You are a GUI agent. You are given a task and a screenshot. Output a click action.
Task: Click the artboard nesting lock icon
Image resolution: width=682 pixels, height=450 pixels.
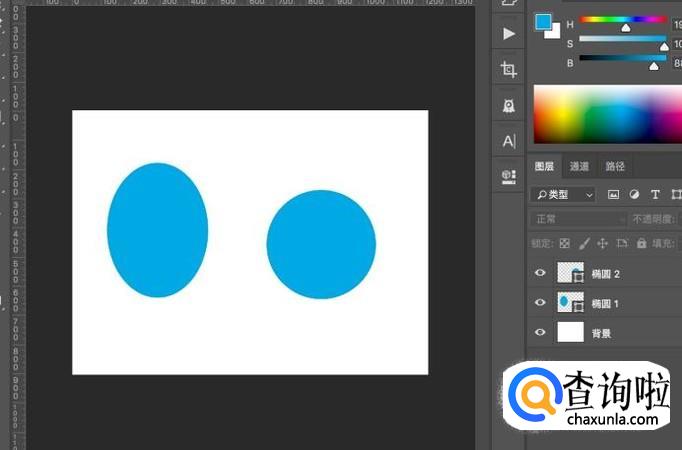622,243
